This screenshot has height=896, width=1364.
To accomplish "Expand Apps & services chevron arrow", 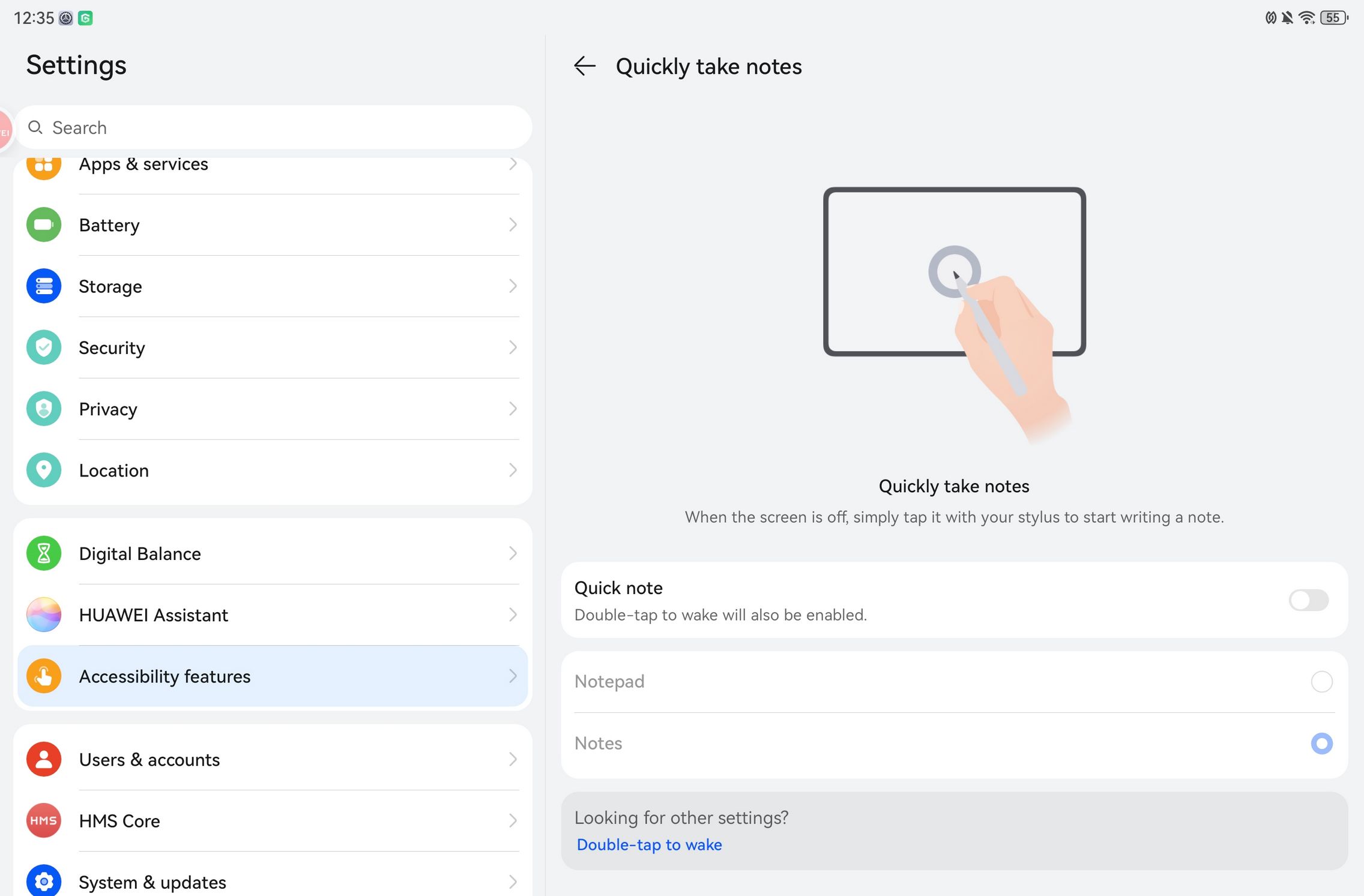I will point(513,164).
